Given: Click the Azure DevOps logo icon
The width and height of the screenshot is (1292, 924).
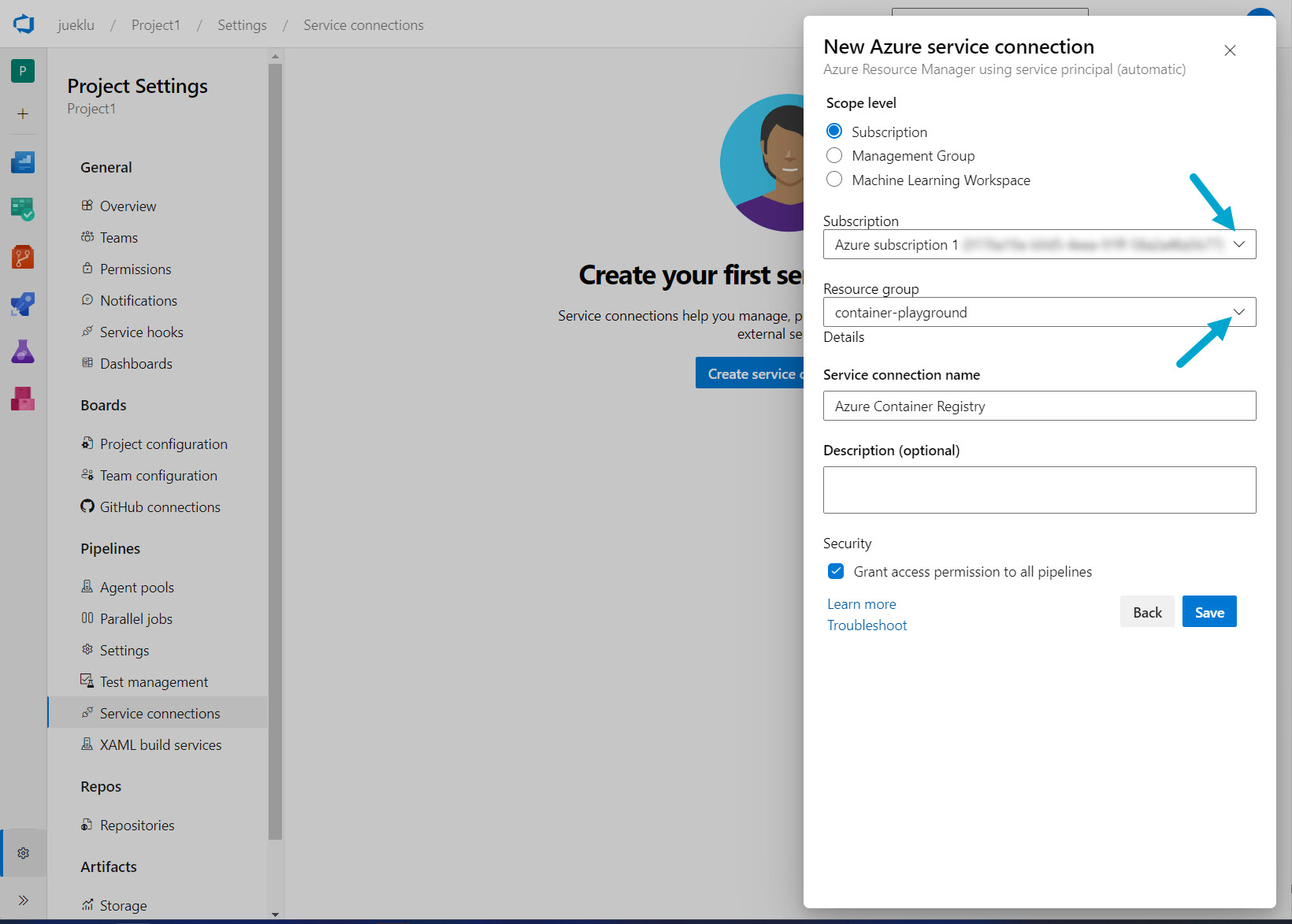Looking at the screenshot, I should point(24,24).
